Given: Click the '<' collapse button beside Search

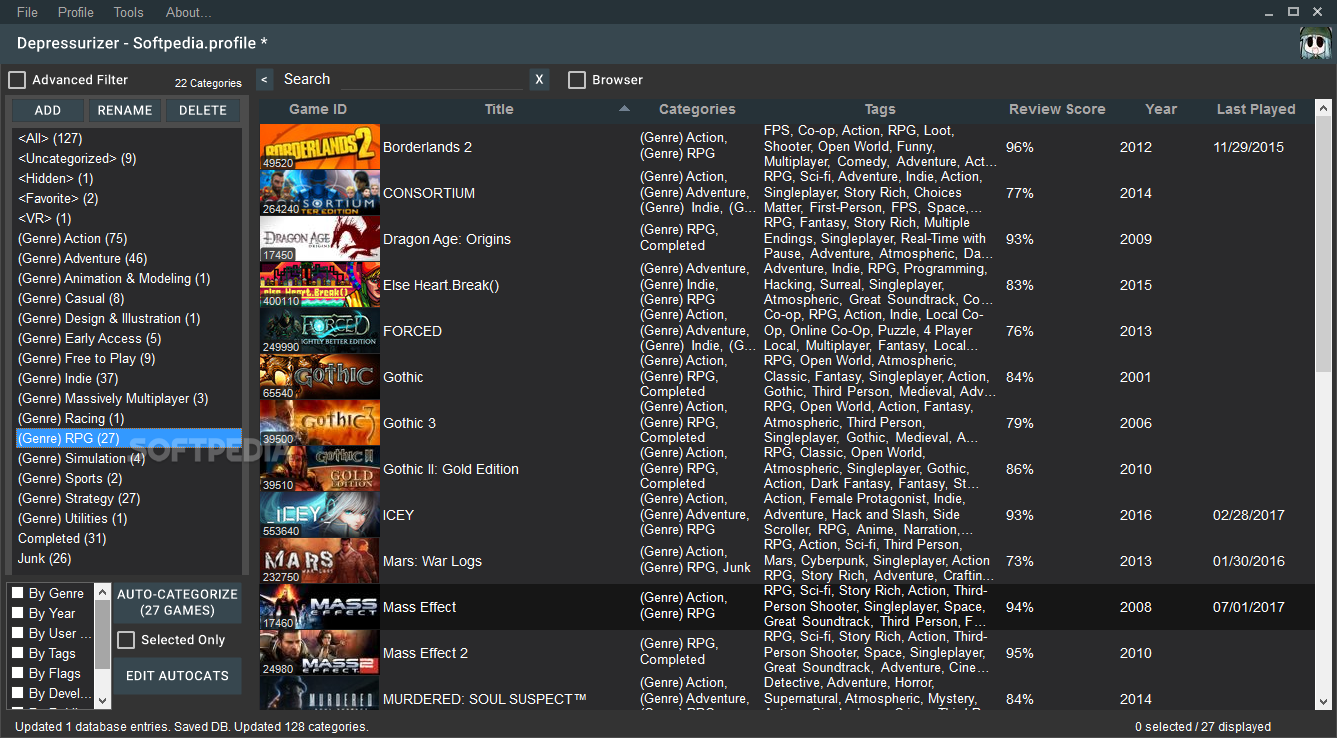Looking at the screenshot, I should coord(264,80).
